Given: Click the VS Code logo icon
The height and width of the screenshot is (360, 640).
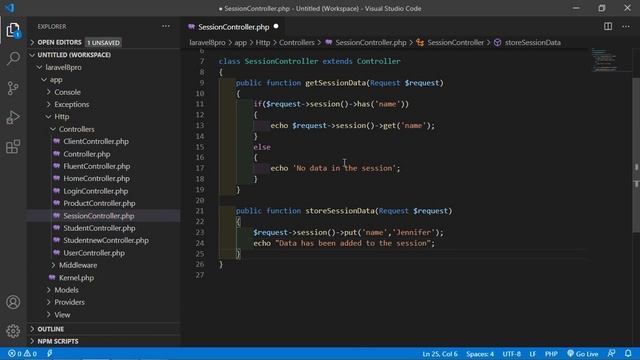Looking at the screenshot, I should 9,8.
